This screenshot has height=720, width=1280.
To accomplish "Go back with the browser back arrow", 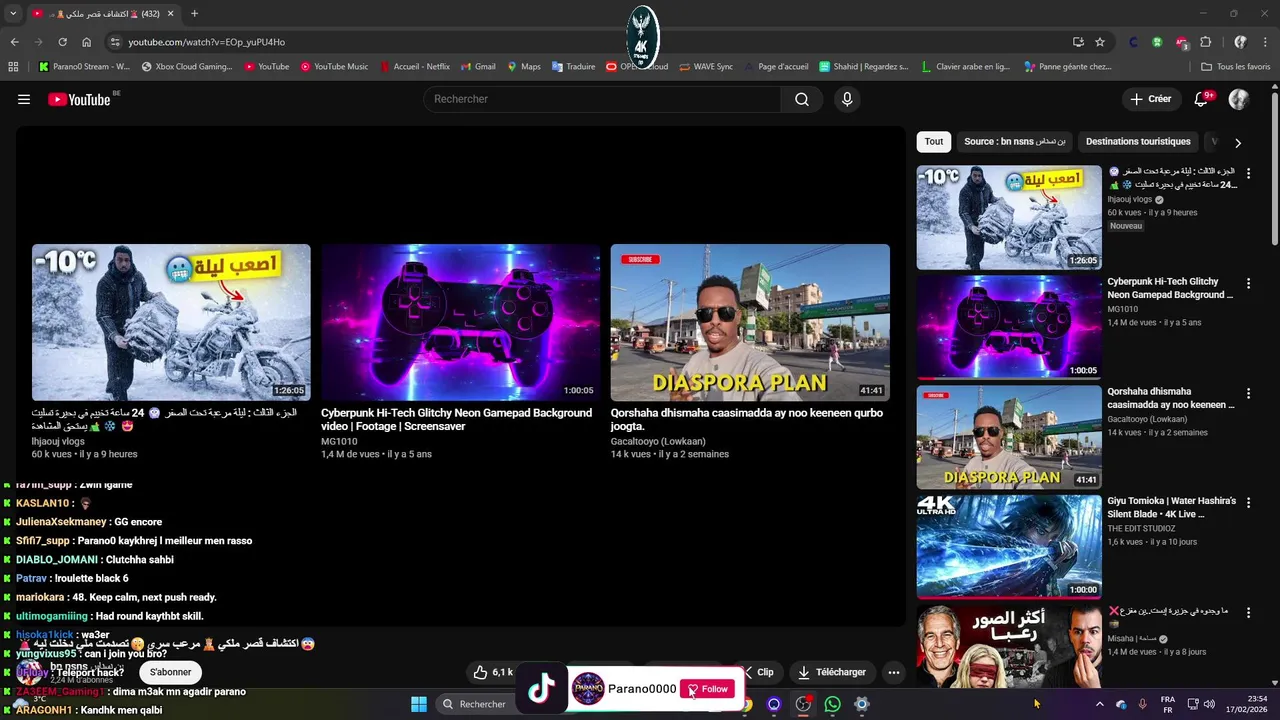I will click(14, 42).
